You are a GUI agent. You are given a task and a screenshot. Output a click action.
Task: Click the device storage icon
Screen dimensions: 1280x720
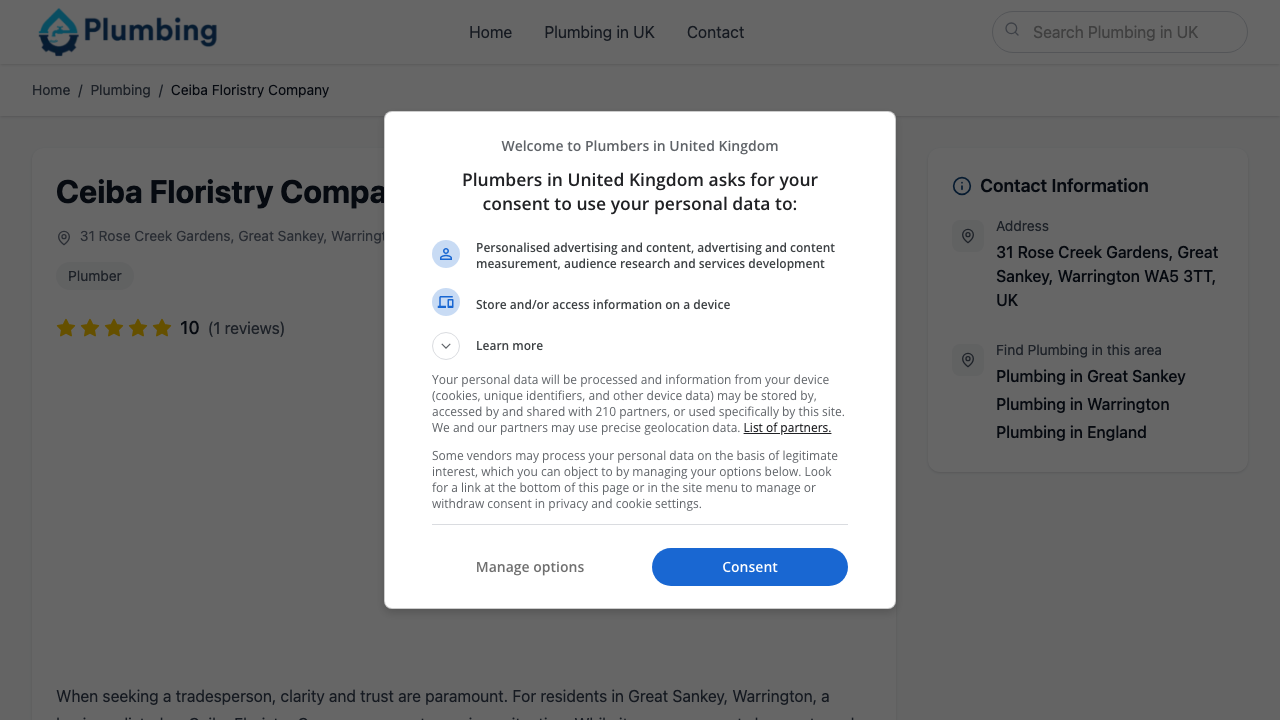click(446, 302)
